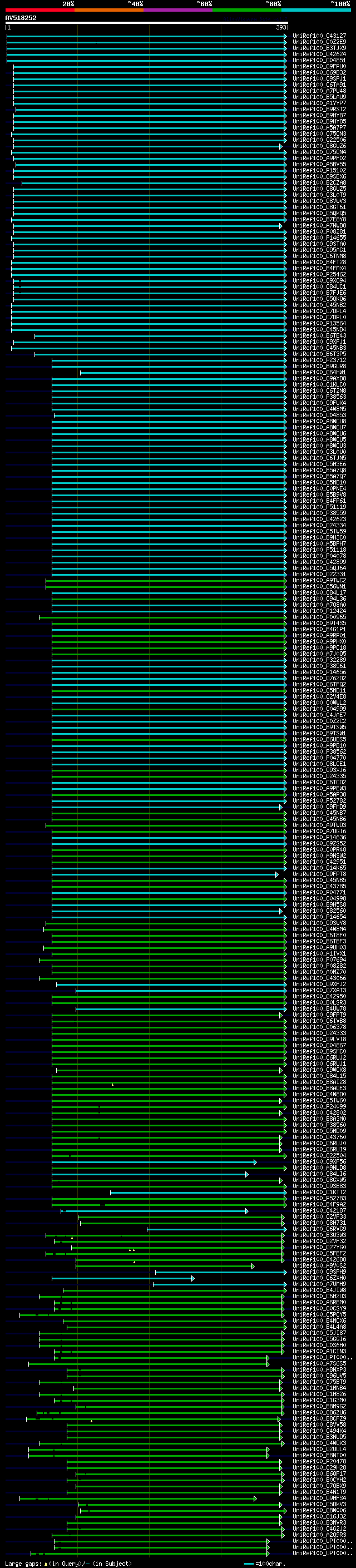This screenshot has height=1568, width=356.
Task: Select UniRef100_Q8W006 label
Action: [x=319, y=1511]
